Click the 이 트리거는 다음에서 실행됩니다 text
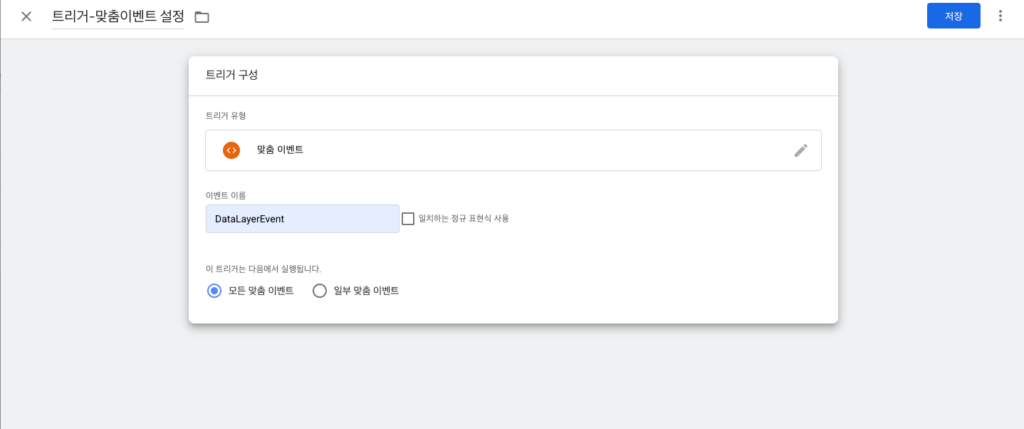Screen dimensions: 1024x429 pyautogui.click(x=263, y=268)
